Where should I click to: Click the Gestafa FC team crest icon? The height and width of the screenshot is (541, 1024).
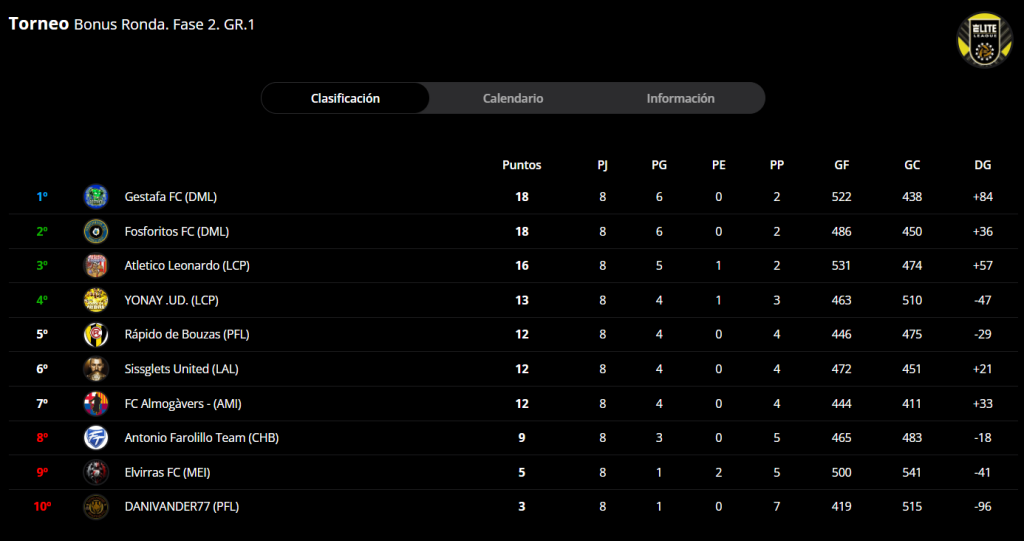(96, 197)
